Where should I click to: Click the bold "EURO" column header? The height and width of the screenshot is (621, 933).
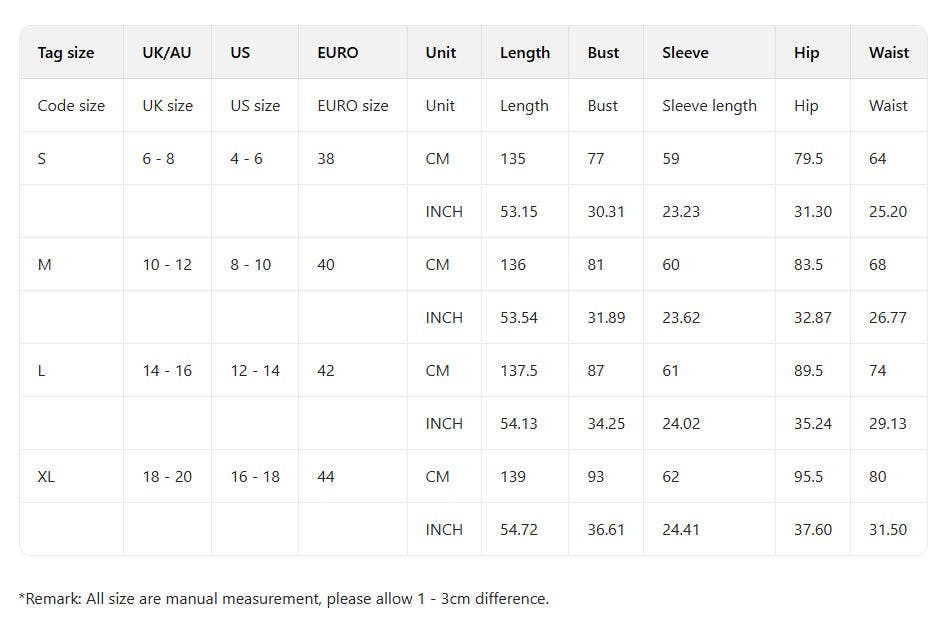coord(338,53)
